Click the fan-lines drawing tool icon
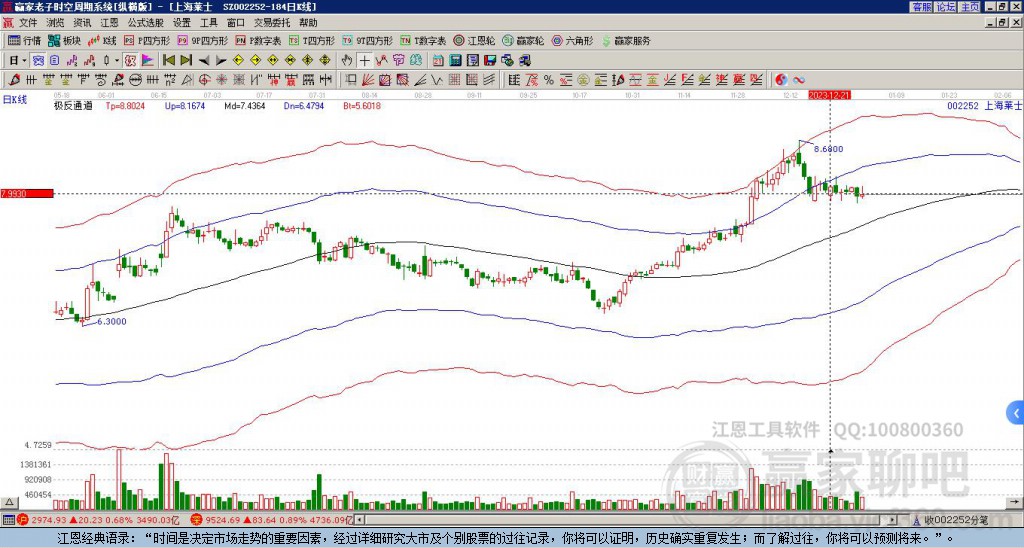 [x=368, y=80]
